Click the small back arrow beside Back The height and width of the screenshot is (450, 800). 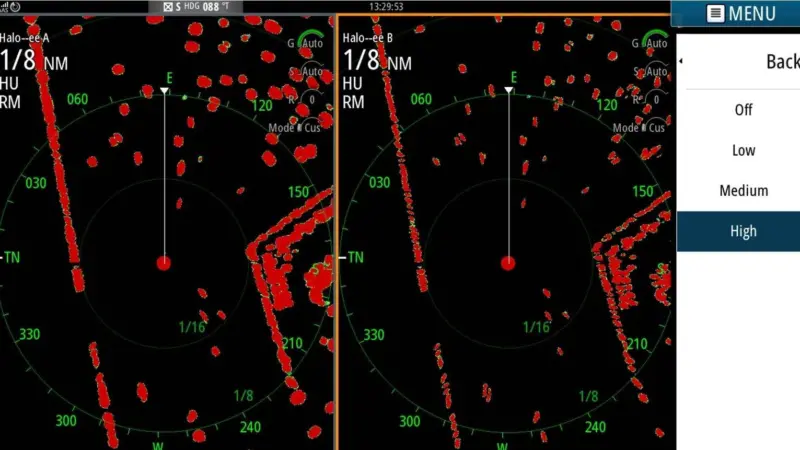pos(681,61)
